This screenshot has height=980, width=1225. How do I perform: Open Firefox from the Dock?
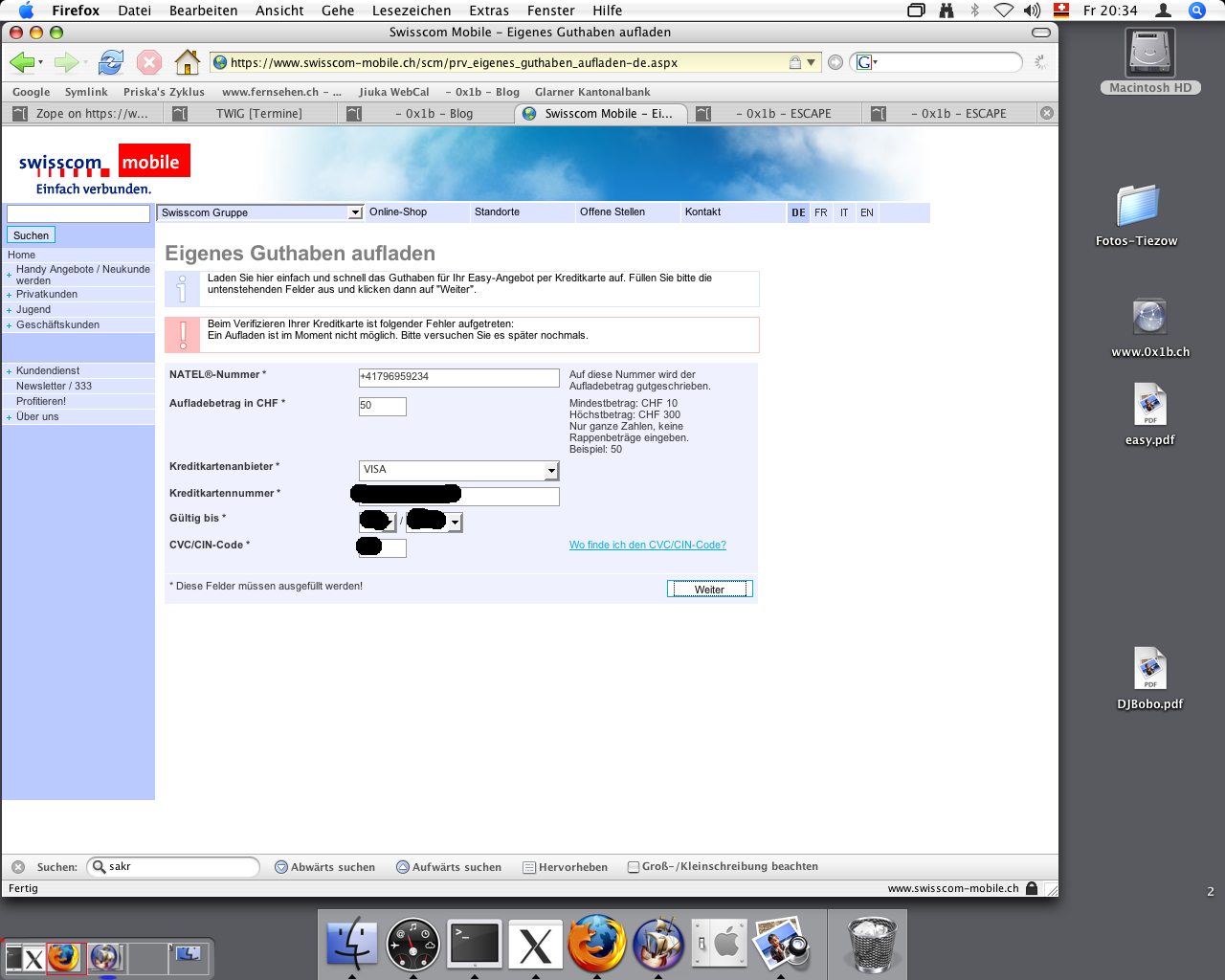click(x=596, y=944)
